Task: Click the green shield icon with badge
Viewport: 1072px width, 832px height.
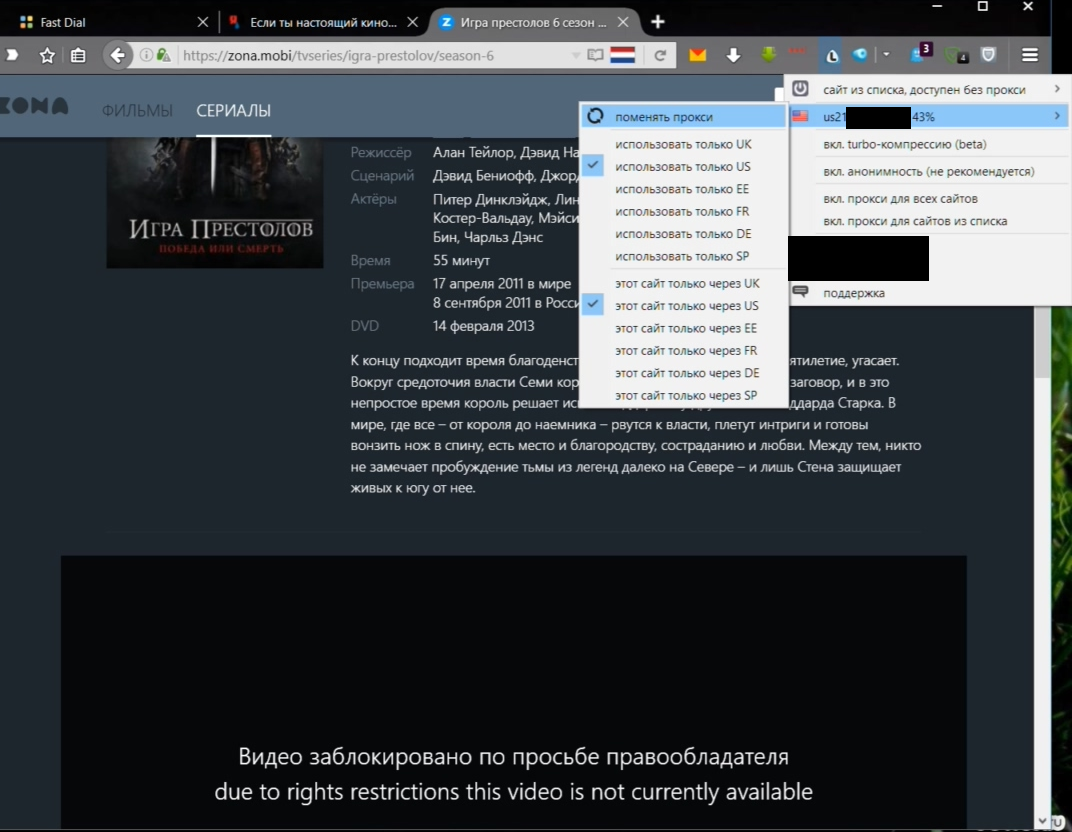Action: [956, 55]
